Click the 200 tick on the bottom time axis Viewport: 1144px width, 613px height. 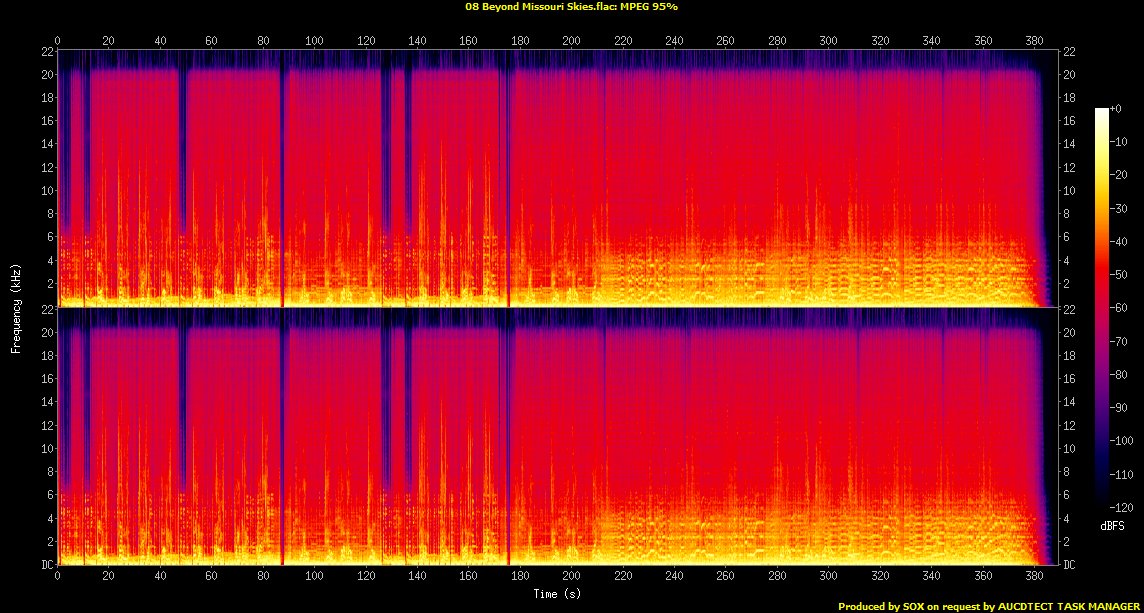tap(571, 577)
